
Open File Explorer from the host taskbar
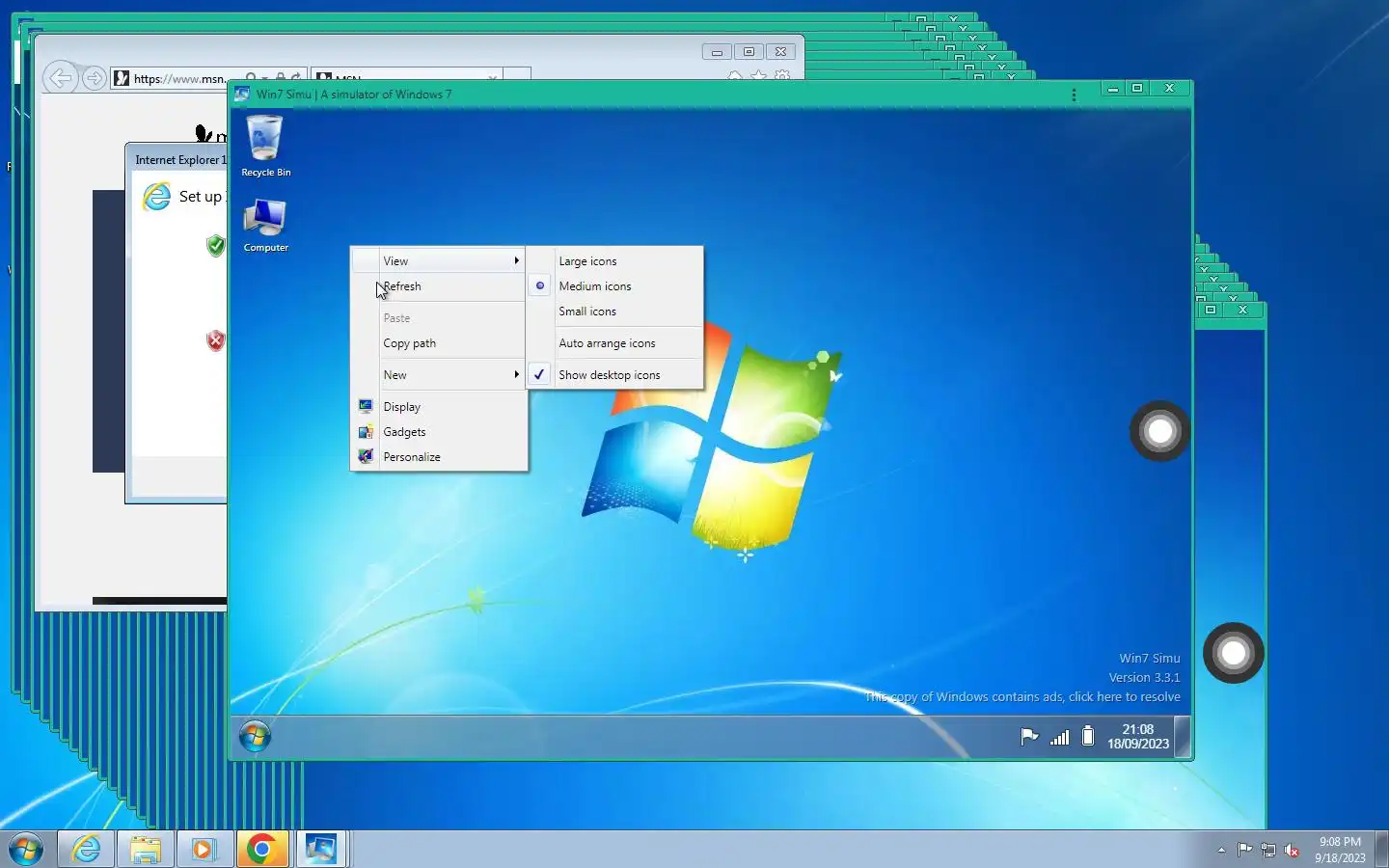click(145, 850)
